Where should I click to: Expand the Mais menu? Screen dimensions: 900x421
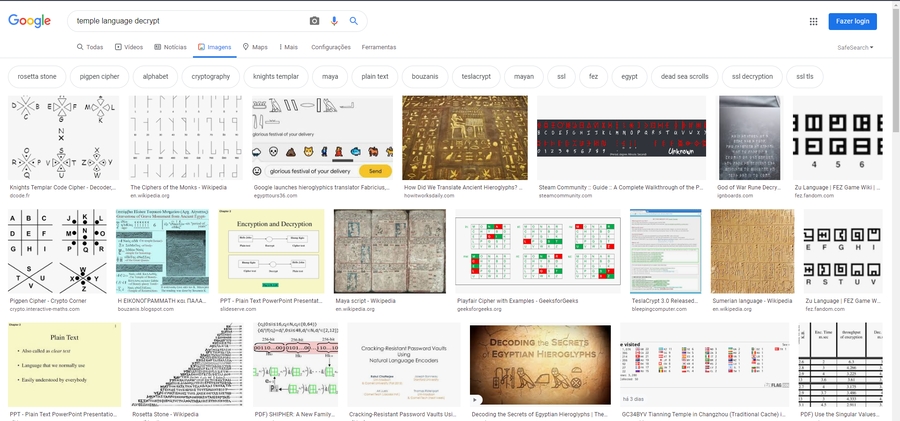(x=289, y=47)
